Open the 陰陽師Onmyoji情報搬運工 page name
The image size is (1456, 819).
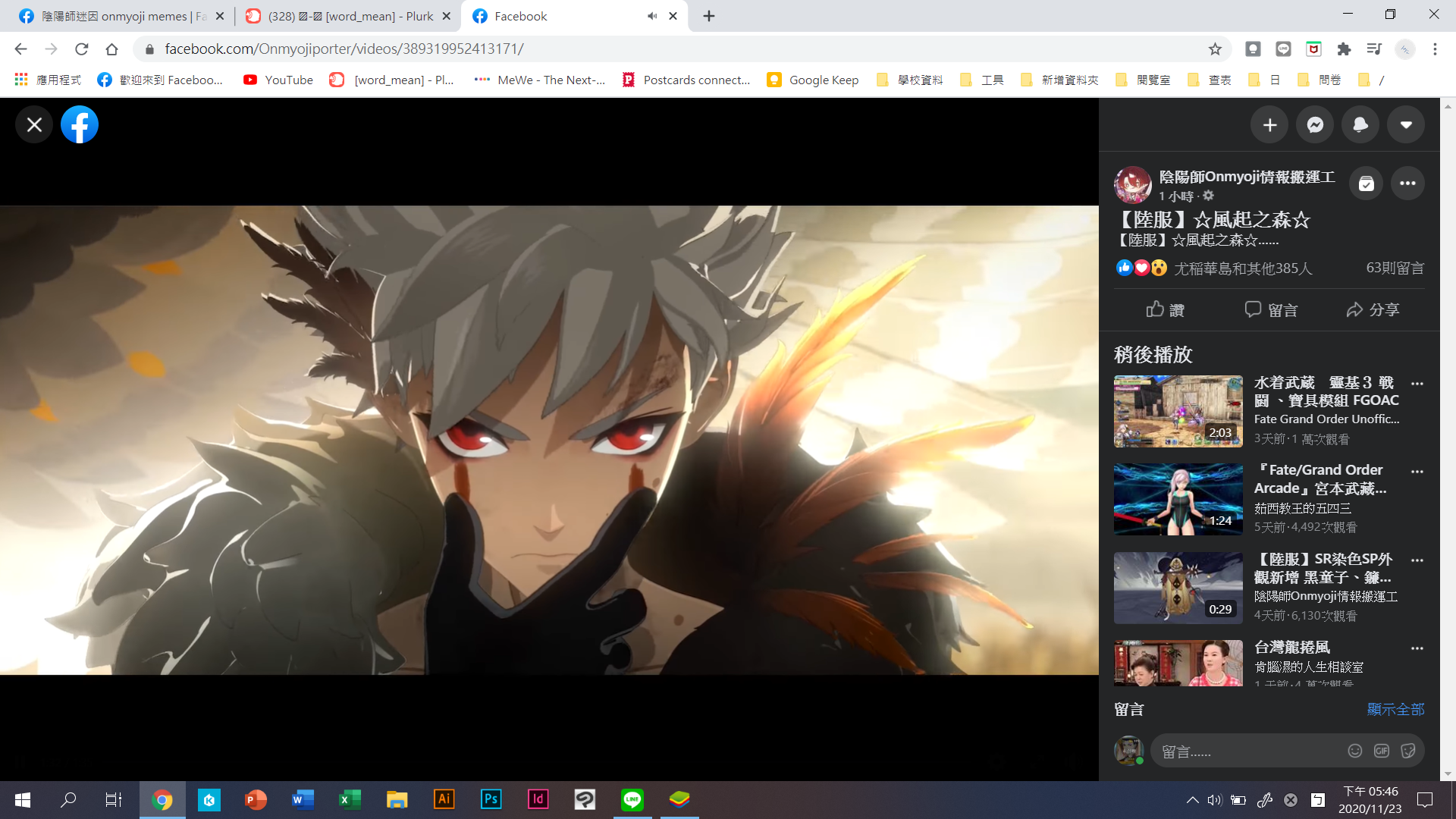[x=1247, y=177]
